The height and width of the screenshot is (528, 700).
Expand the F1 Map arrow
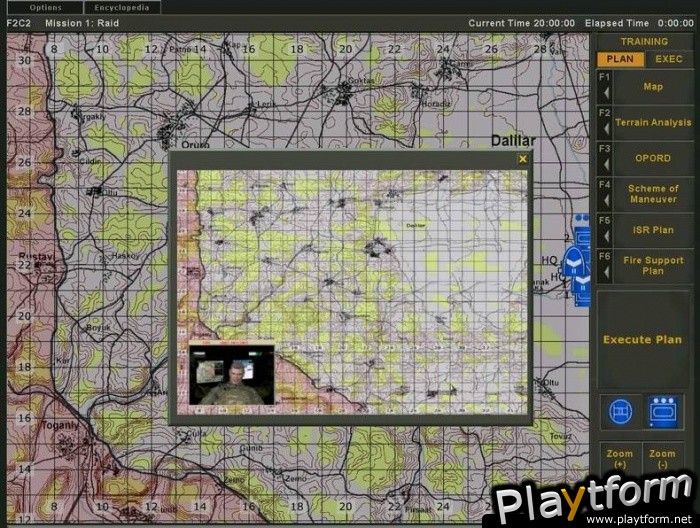pos(607,92)
